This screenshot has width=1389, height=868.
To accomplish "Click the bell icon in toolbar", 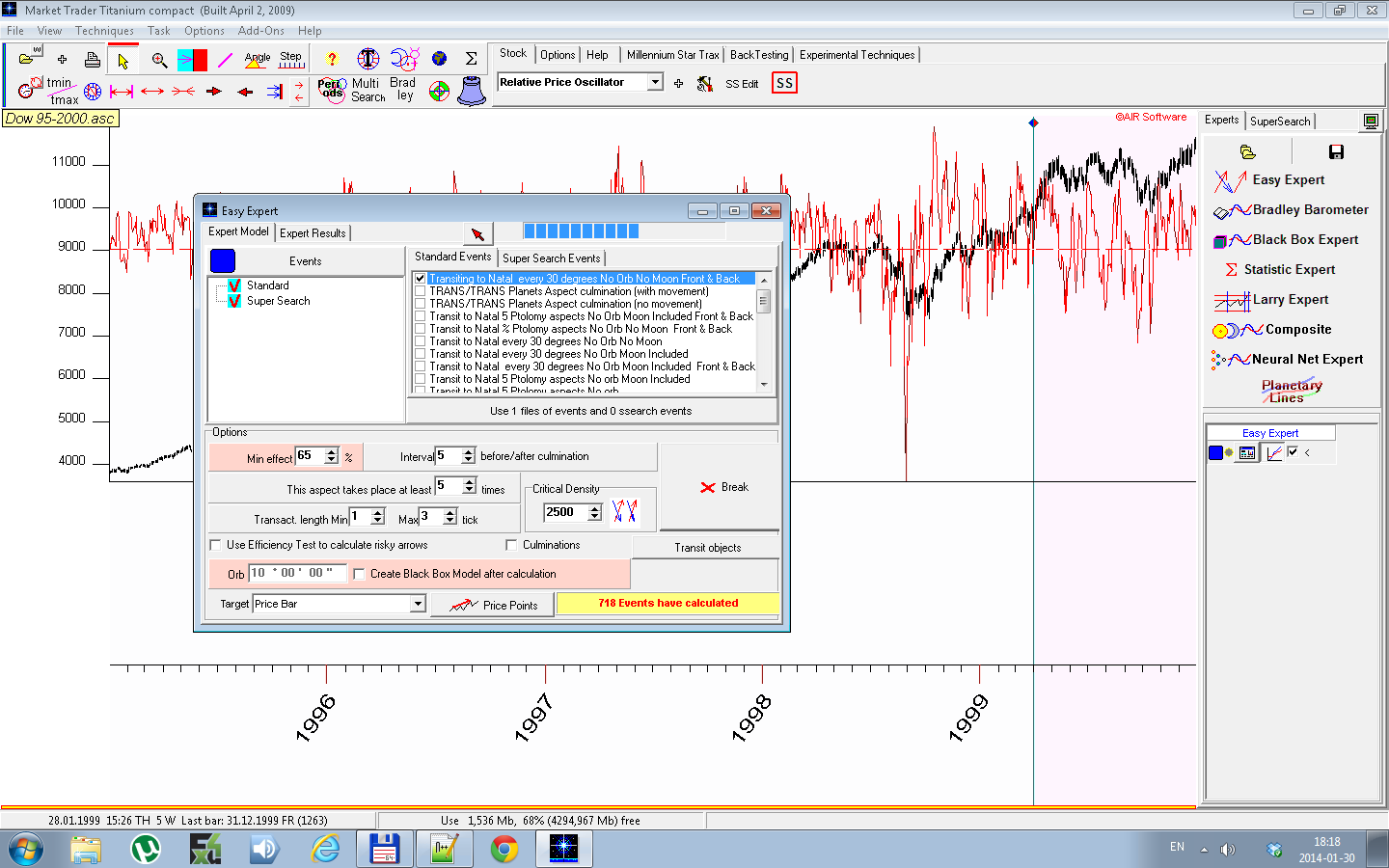I will [471, 92].
